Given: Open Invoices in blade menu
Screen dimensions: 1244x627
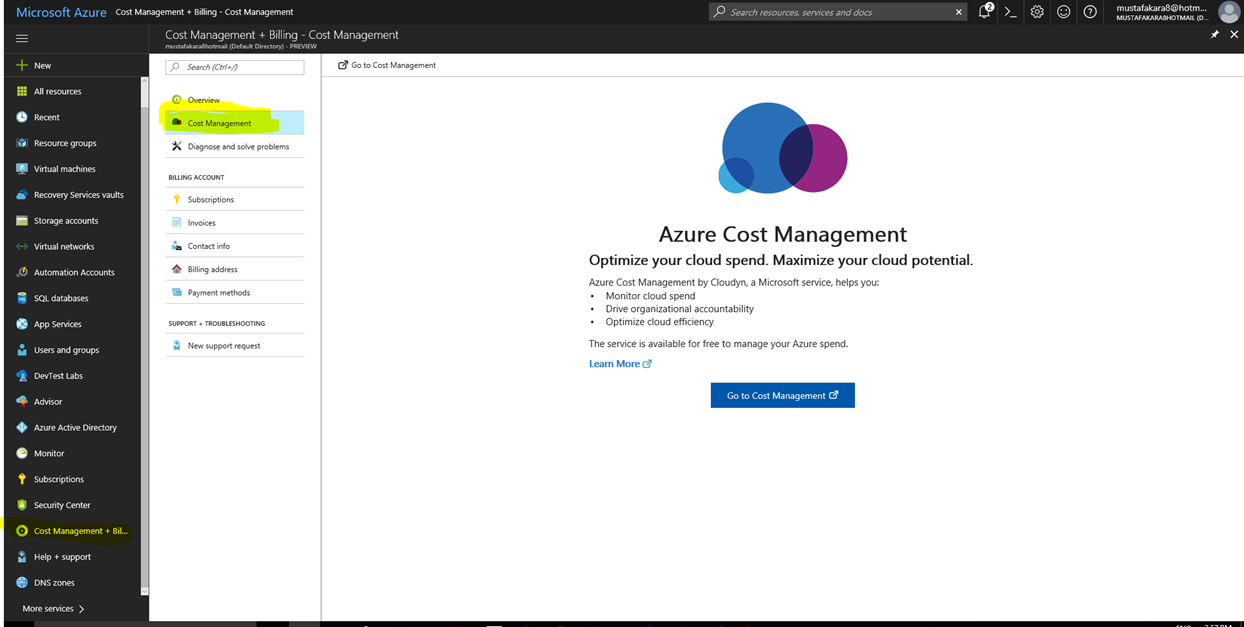Looking at the screenshot, I should pos(235,223).
